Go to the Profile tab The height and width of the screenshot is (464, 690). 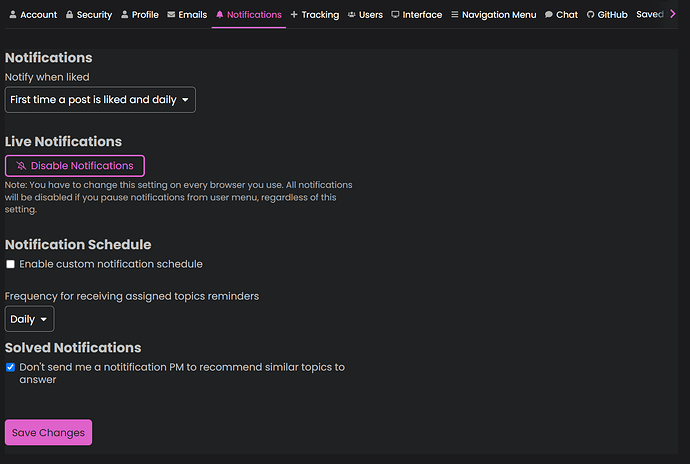point(139,15)
